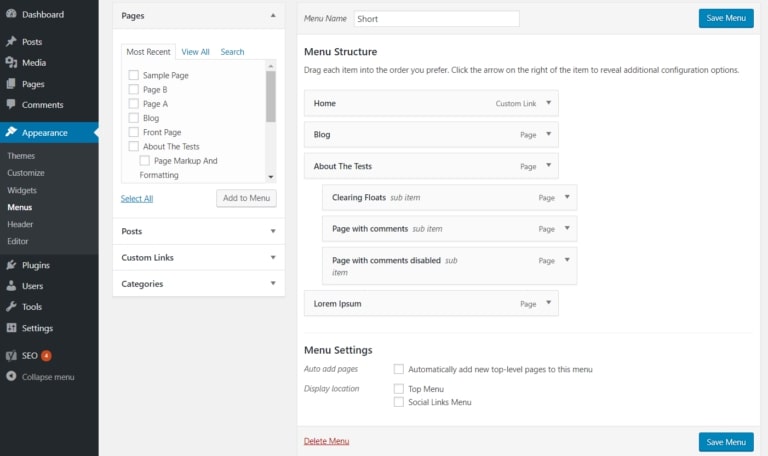Check the Front Page checkbox
Image resolution: width=768 pixels, height=456 pixels.
(x=133, y=132)
